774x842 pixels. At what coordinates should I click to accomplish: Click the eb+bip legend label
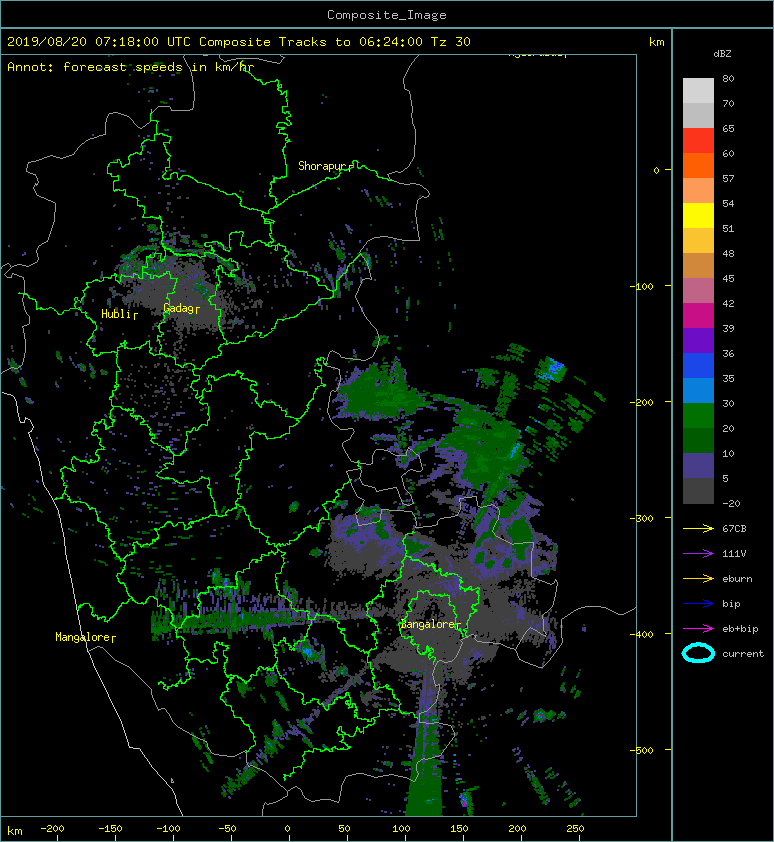[740, 629]
